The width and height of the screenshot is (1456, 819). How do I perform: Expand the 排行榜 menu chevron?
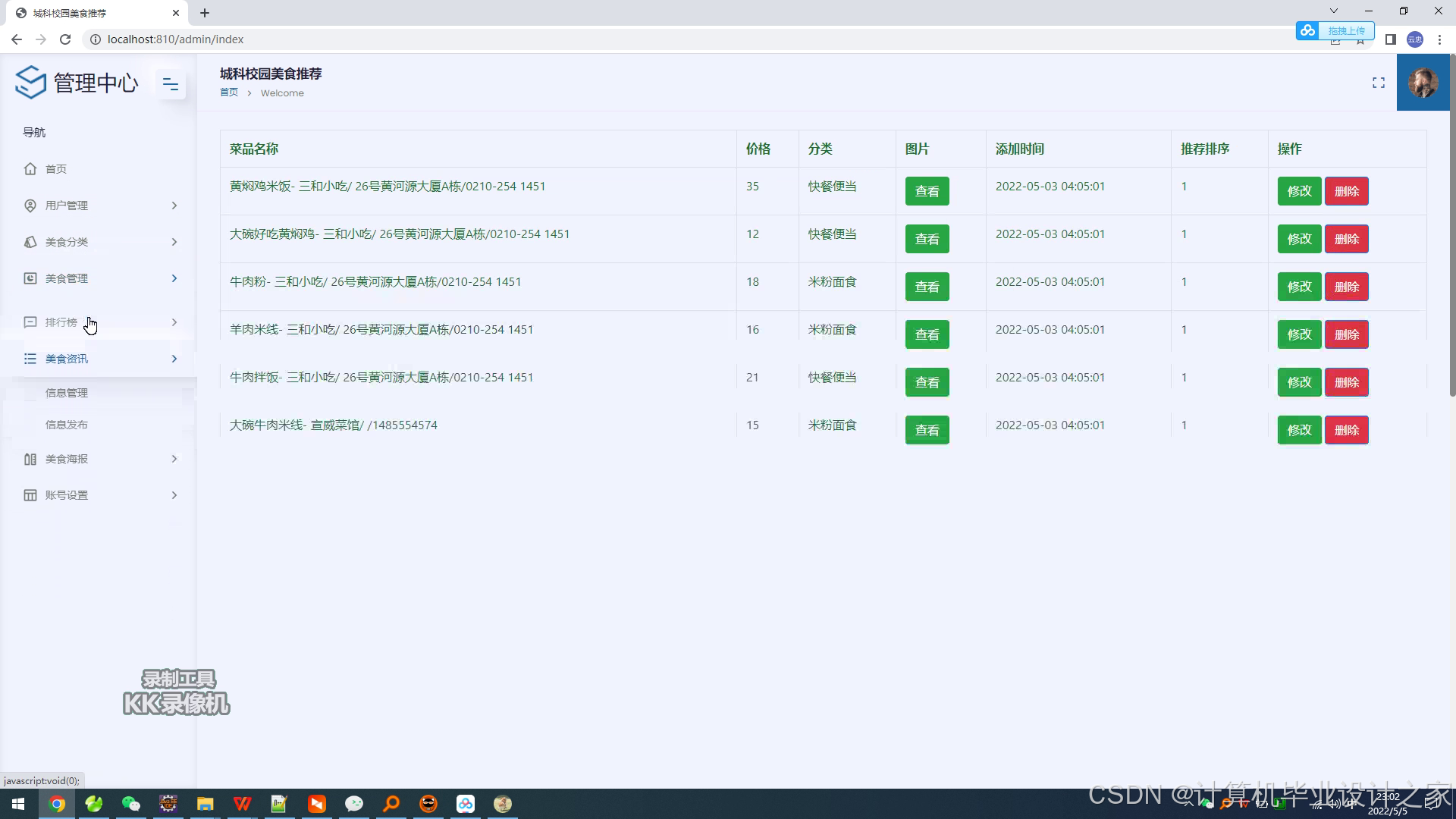(174, 322)
